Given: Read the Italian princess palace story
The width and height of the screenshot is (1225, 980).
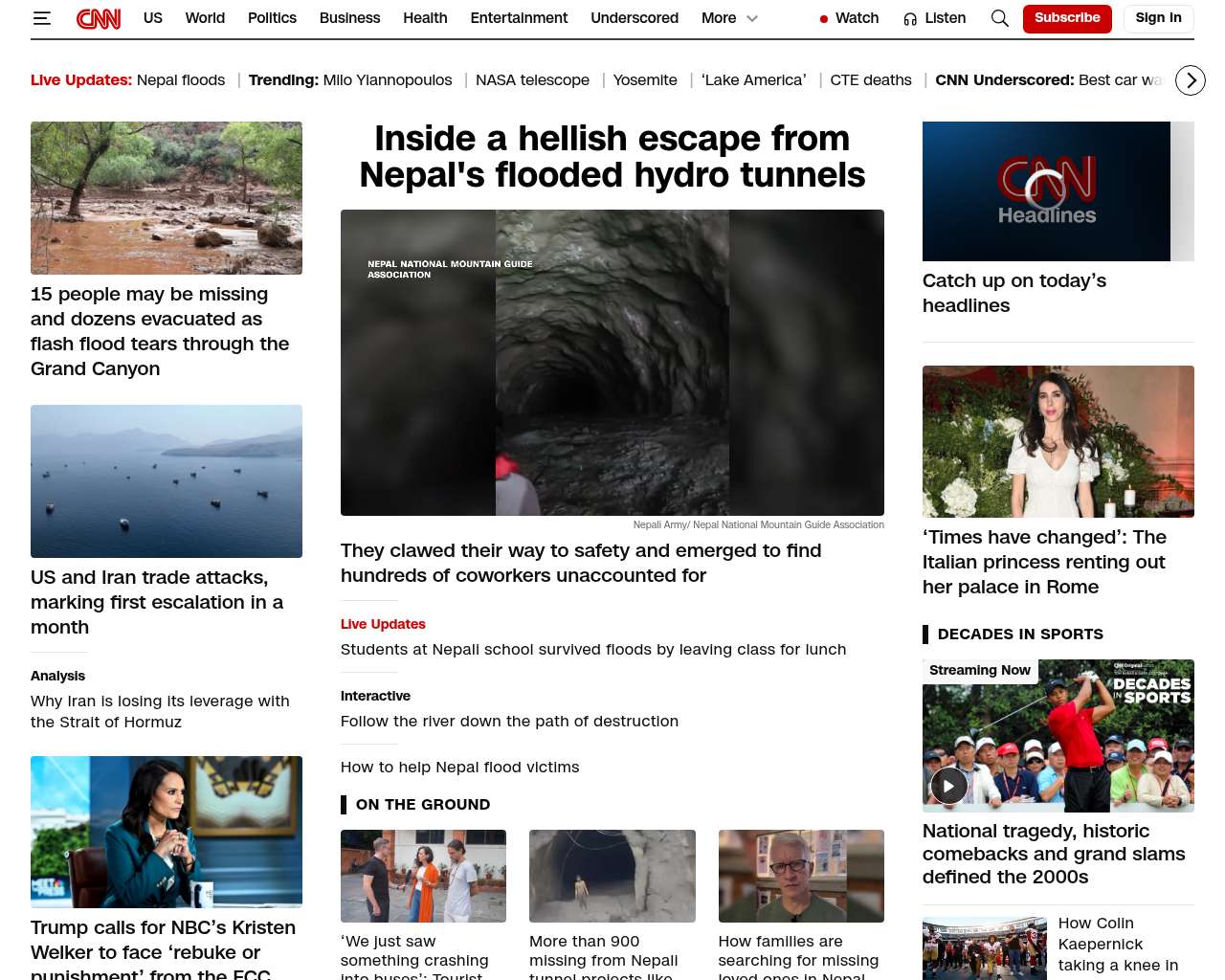Looking at the screenshot, I should point(1044,562).
